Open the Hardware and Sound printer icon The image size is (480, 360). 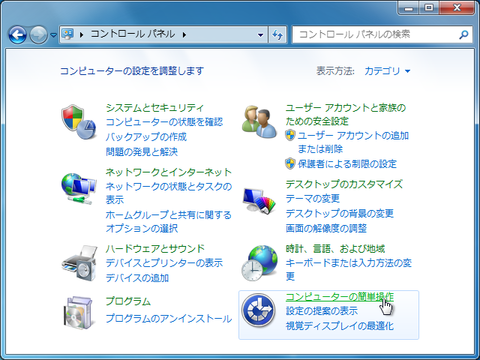80,263
